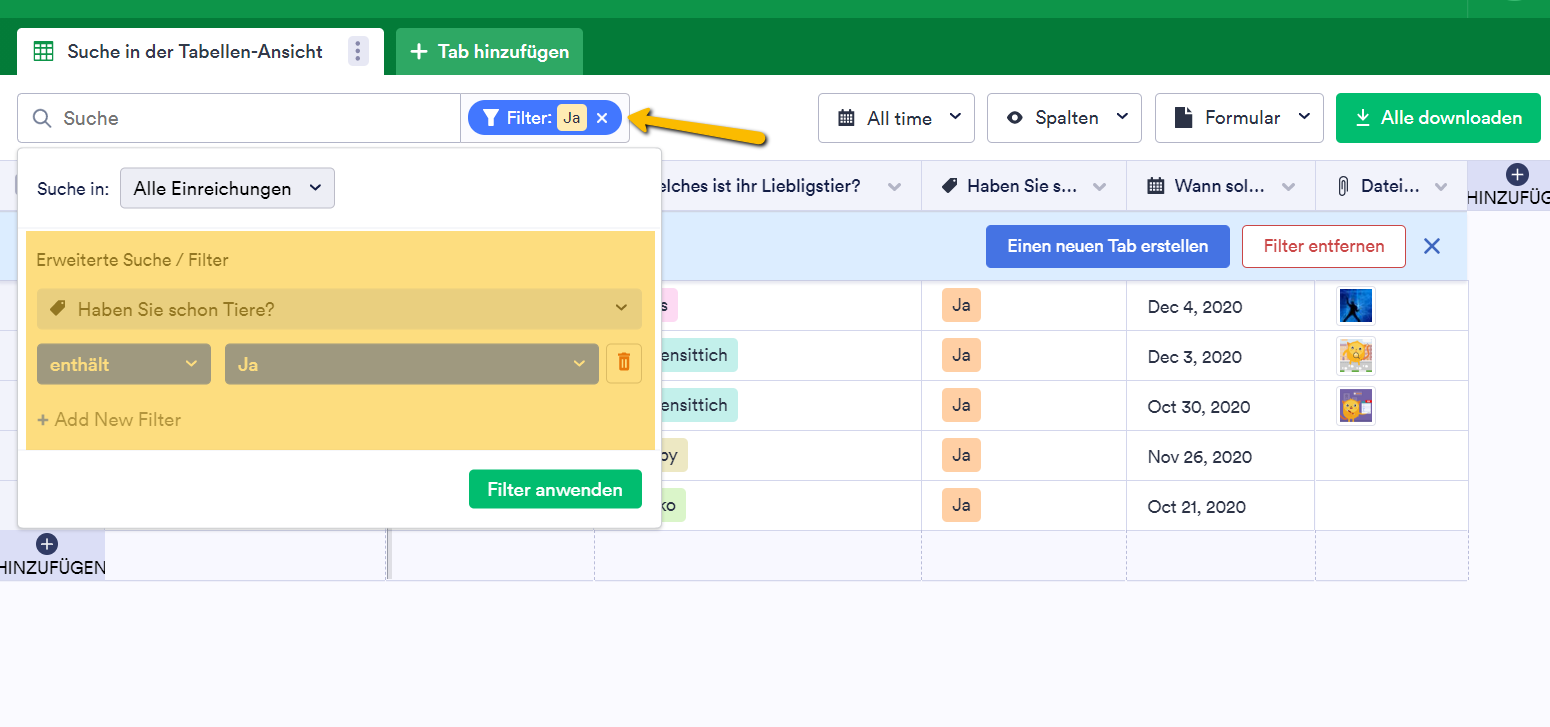Open the 'enthält' condition dropdown
Screen dimensions: 1550x727
click(124, 364)
